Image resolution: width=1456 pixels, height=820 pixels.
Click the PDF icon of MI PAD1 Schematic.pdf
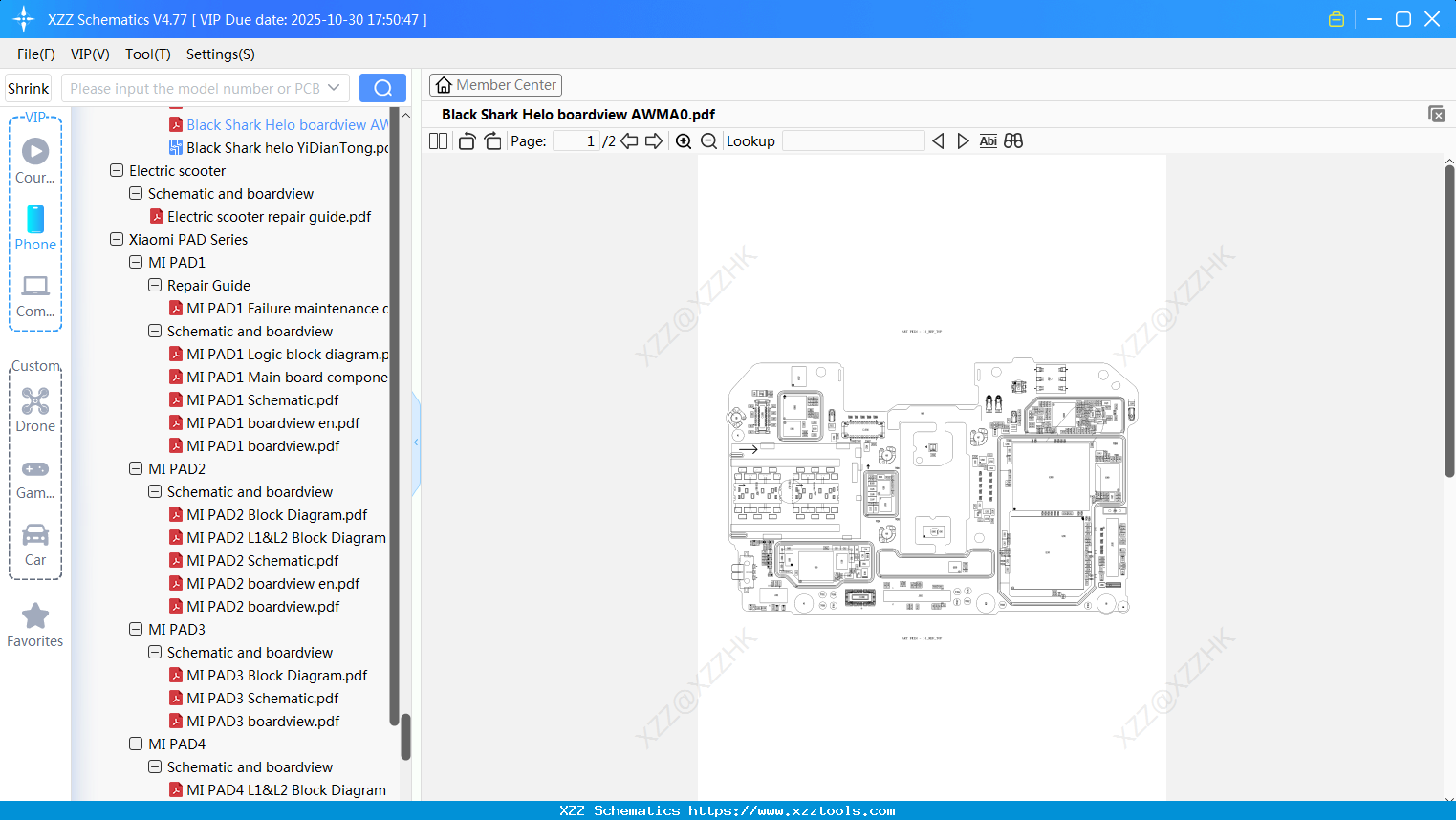click(x=176, y=400)
